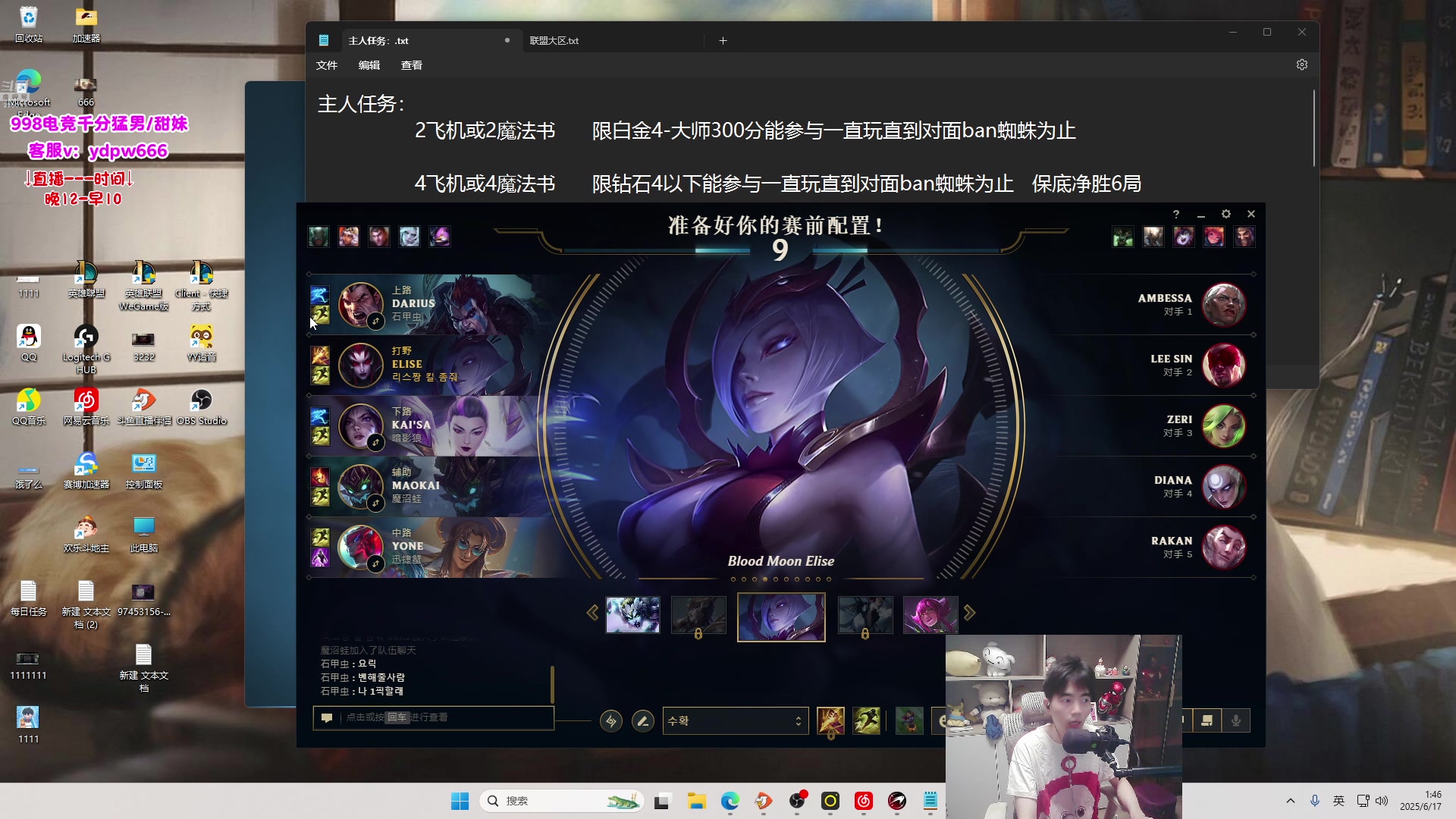Click the League chat input box

coord(433,717)
